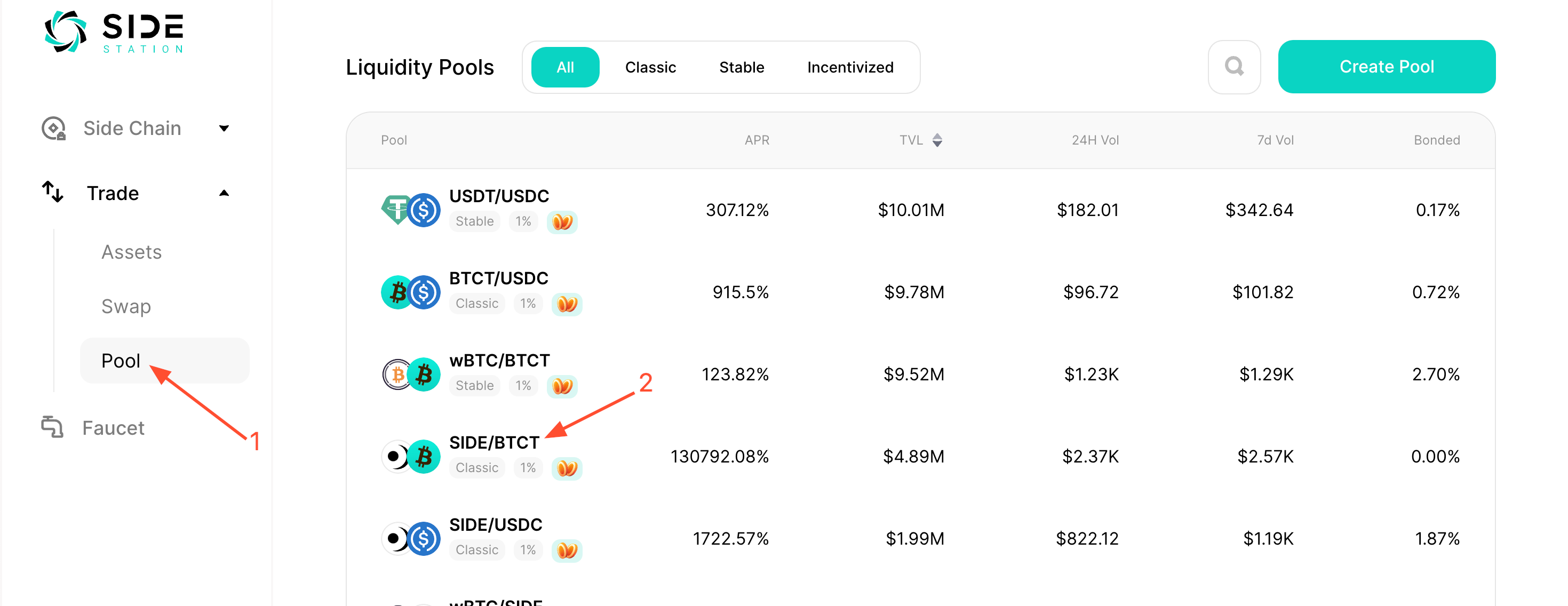Click the Stable tag under wBTC/BTCT

474,386
